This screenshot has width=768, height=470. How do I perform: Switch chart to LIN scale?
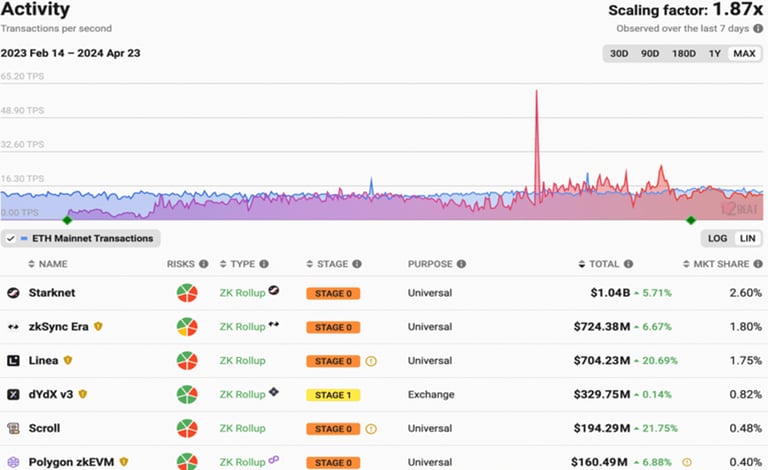(x=747, y=238)
